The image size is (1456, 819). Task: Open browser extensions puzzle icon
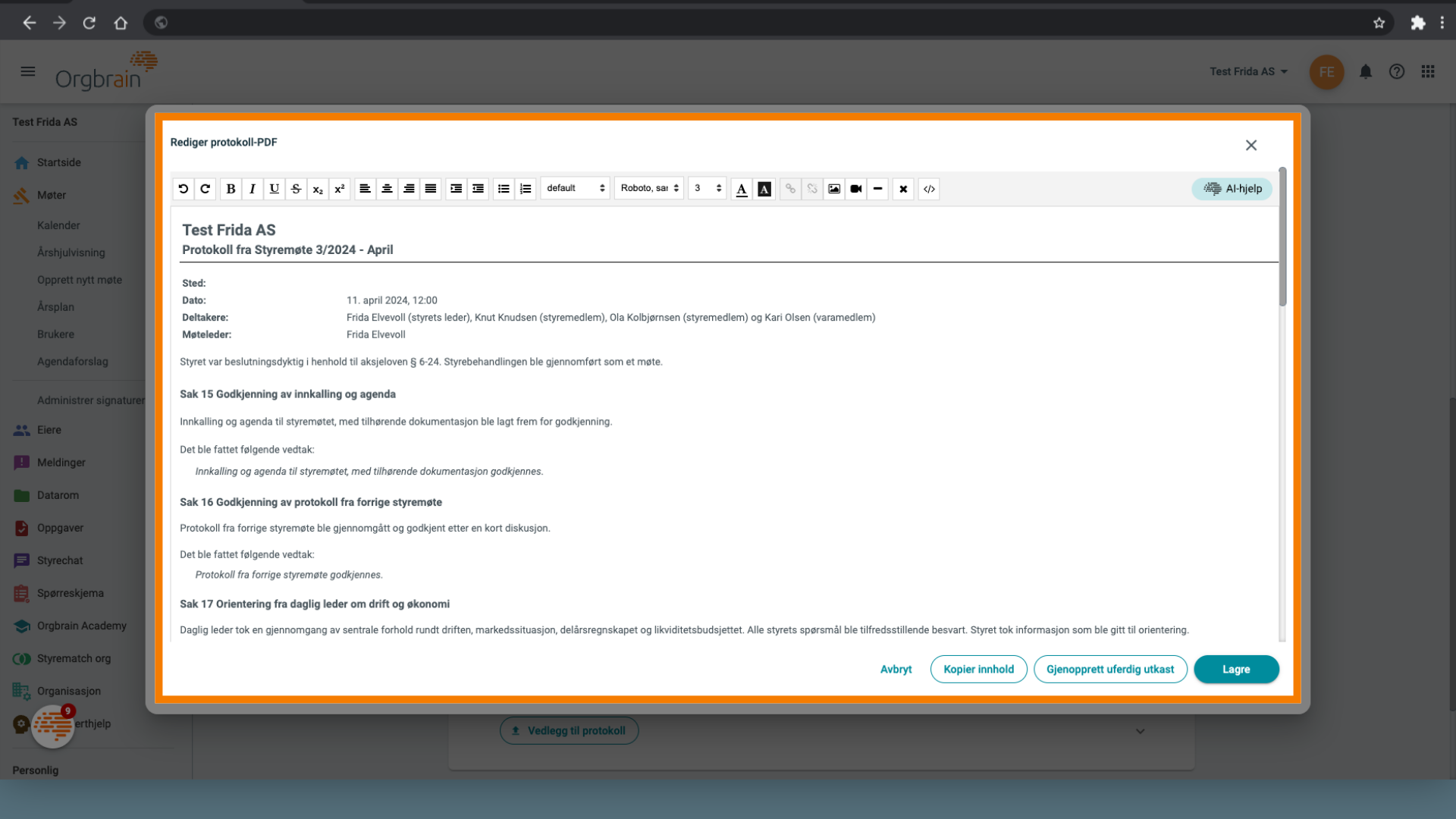1417,23
